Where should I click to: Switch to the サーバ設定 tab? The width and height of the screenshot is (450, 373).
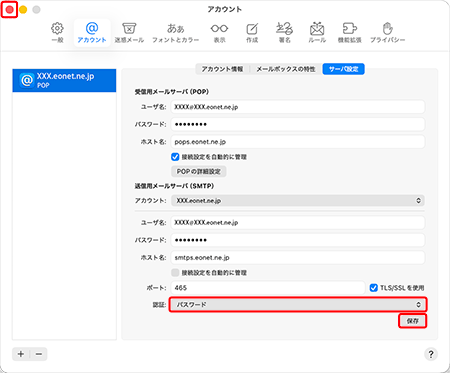[x=343, y=69]
